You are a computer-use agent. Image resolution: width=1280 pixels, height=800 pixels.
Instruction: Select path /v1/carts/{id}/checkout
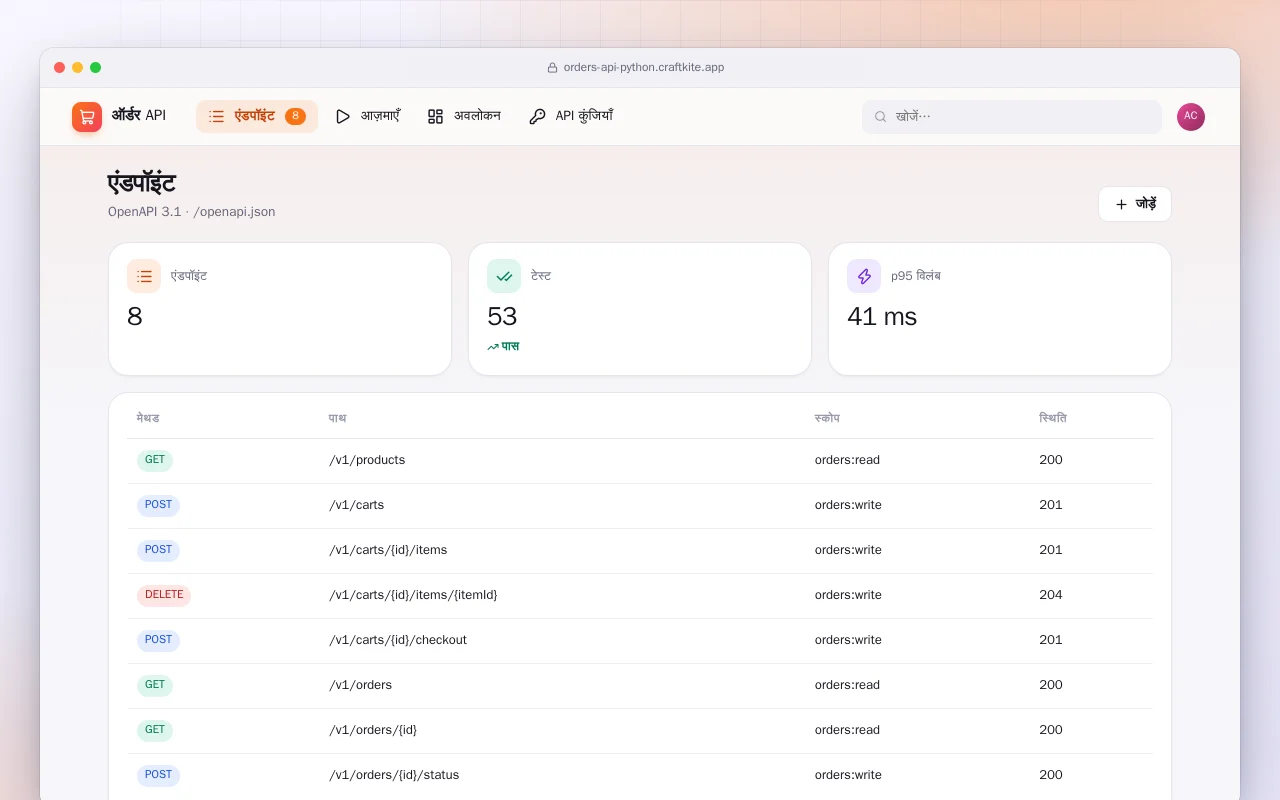click(x=398, y=640)
